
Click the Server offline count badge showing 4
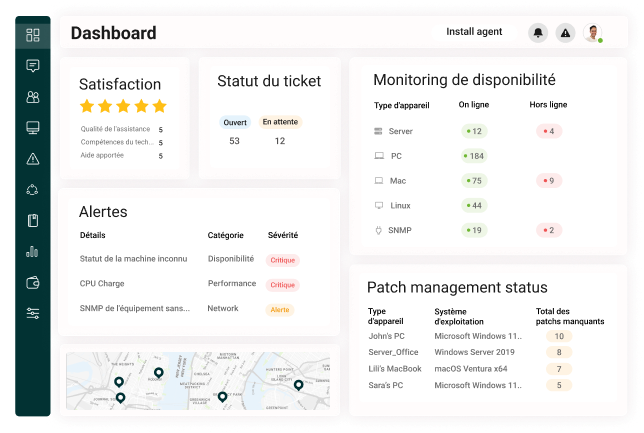(549, 131)
